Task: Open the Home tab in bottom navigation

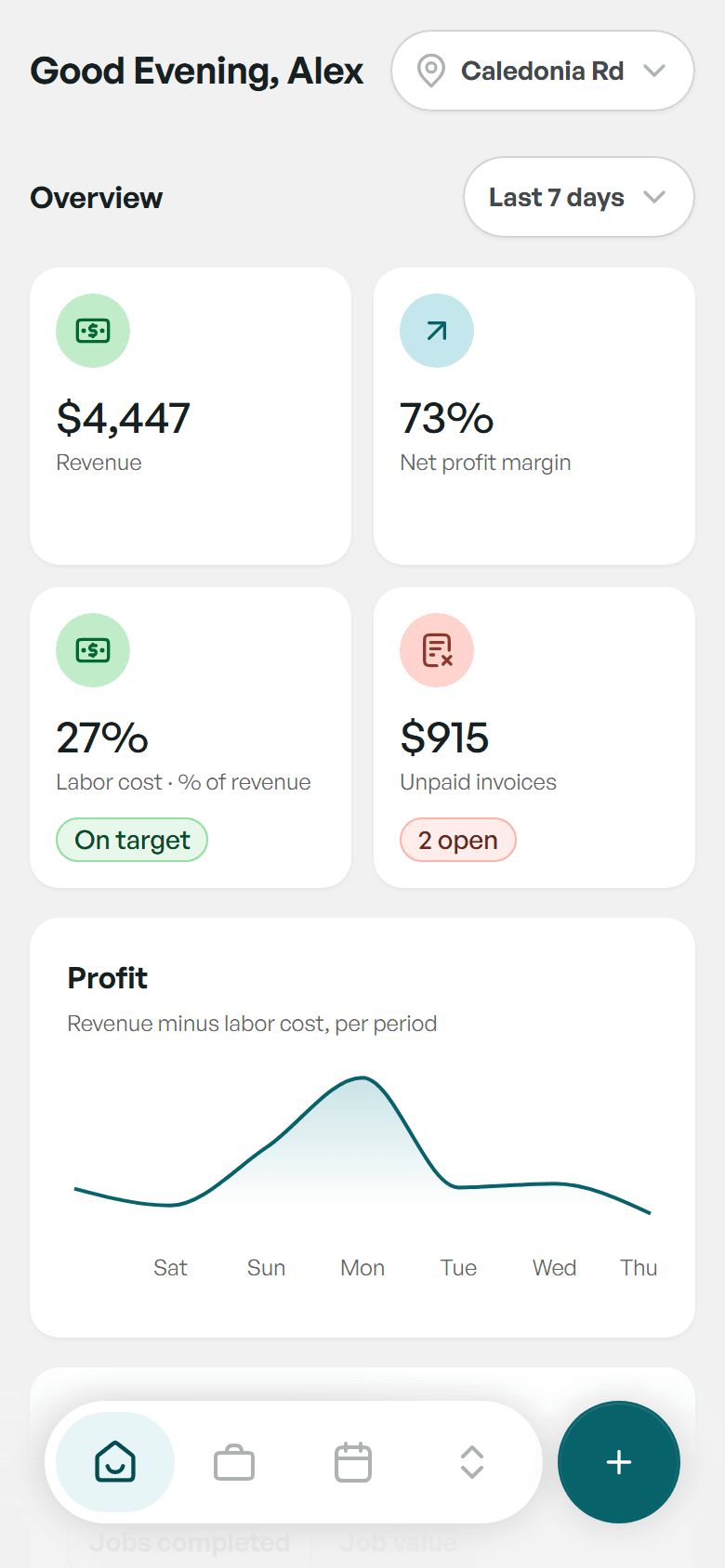Action: coord(115,1462)
